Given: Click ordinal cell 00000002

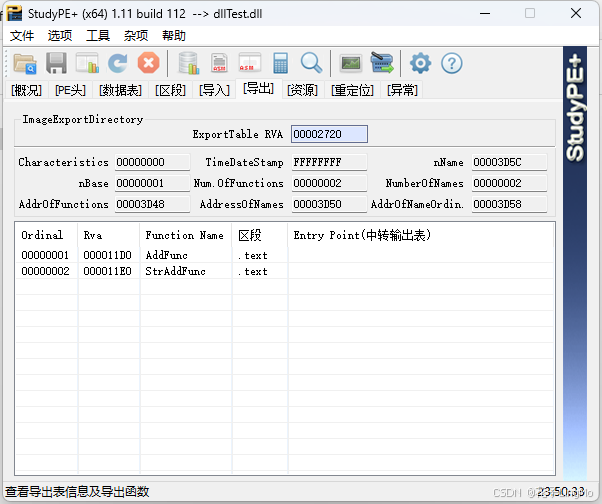Looking at the screenshot, I should click(x=45, y=271).
